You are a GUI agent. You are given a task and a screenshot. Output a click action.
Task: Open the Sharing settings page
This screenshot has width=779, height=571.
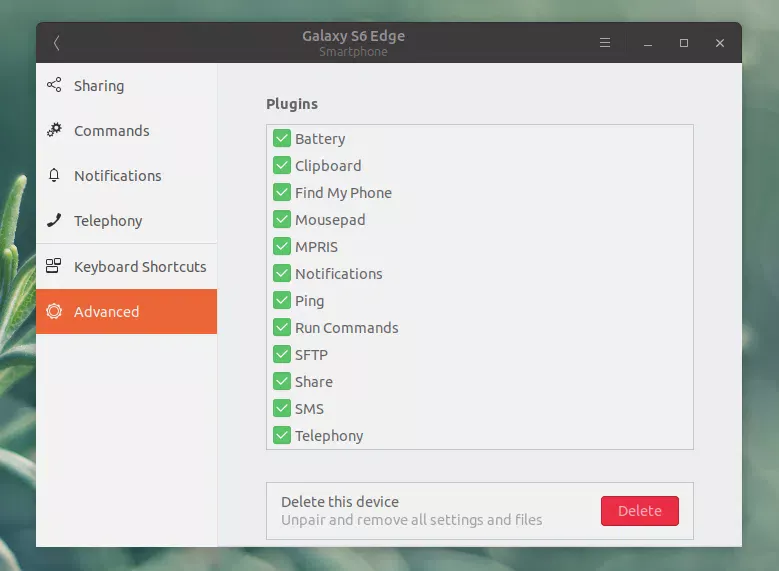pyautogui.click(x=126, y=85)
